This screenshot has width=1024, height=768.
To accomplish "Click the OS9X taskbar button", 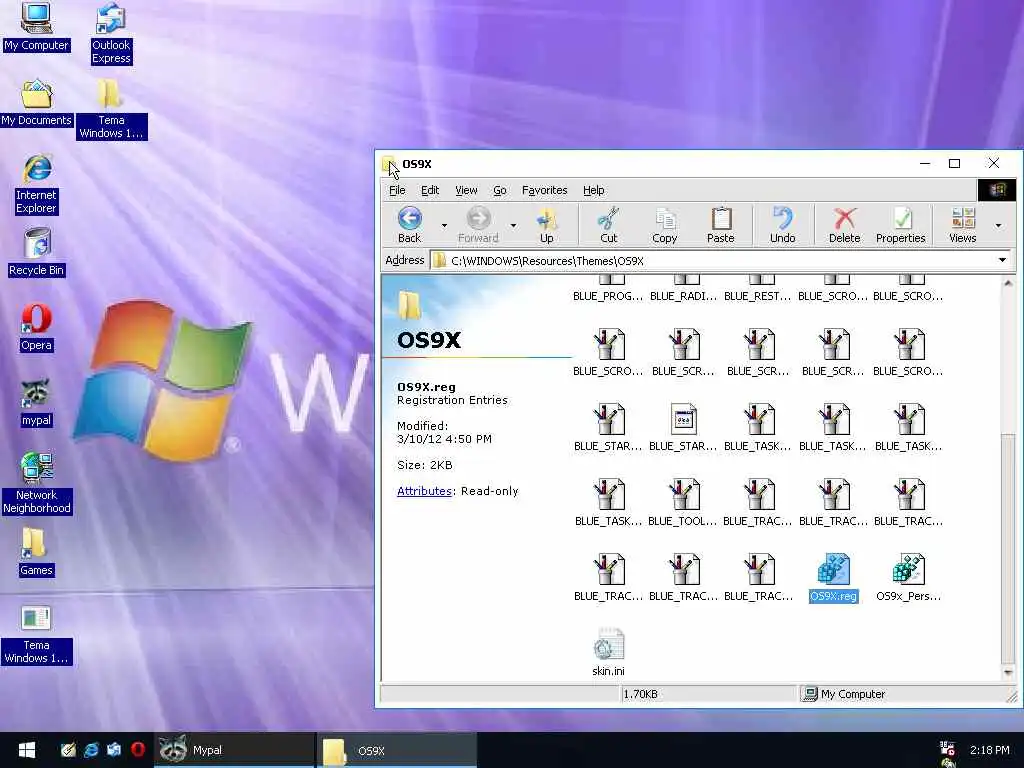I will pos(397,750).
